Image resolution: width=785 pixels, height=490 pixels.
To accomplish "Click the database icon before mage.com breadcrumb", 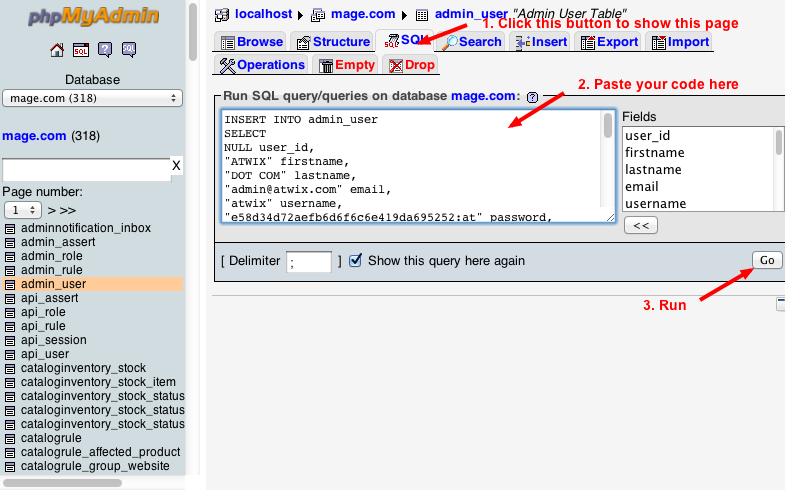I will (318, 15).
